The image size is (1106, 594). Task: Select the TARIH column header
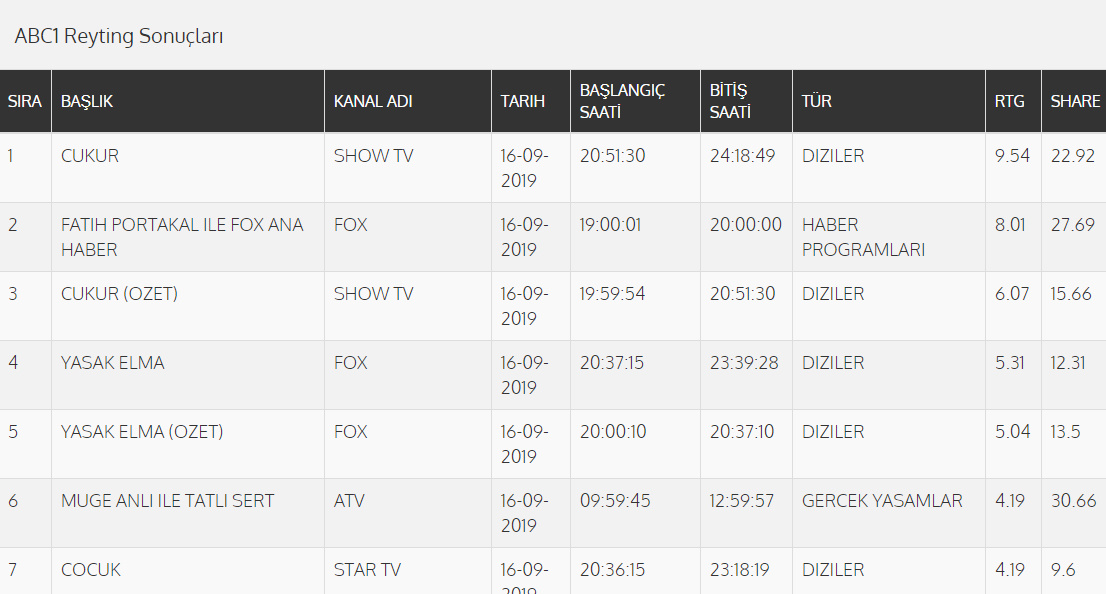(523, 101)
